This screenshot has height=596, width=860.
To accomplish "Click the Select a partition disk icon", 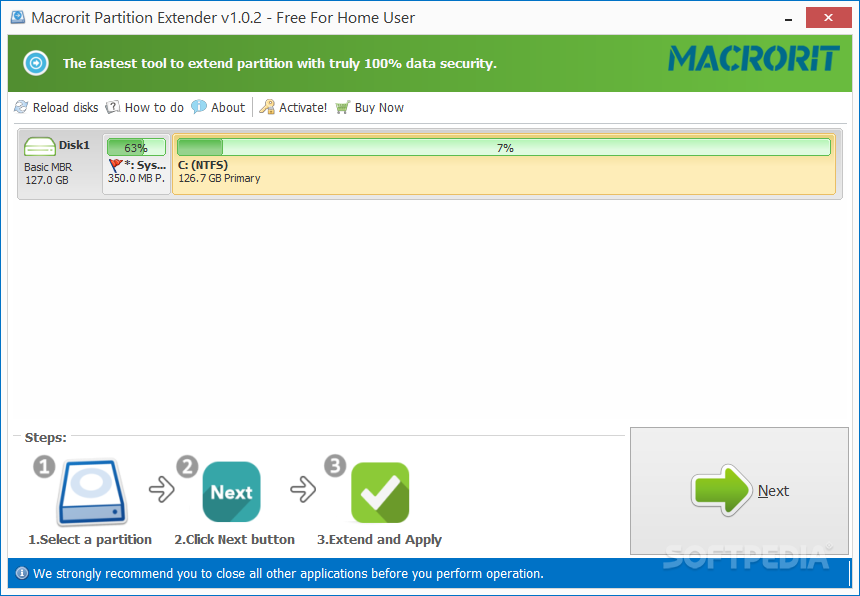I will [x=92, y=492].
